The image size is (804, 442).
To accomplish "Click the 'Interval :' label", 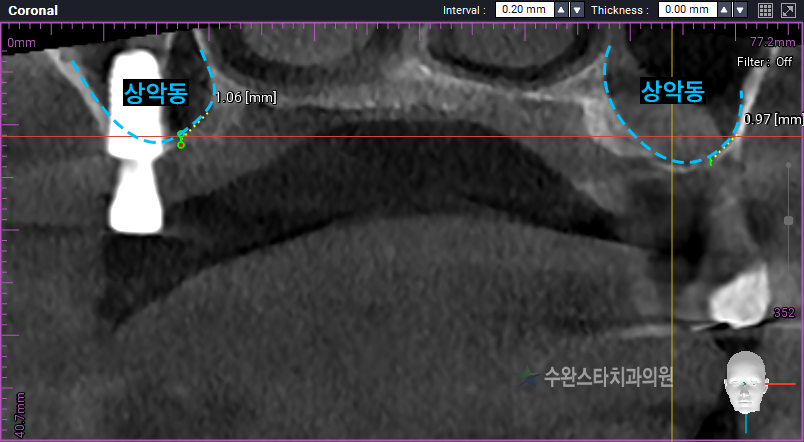I will 464,10.
